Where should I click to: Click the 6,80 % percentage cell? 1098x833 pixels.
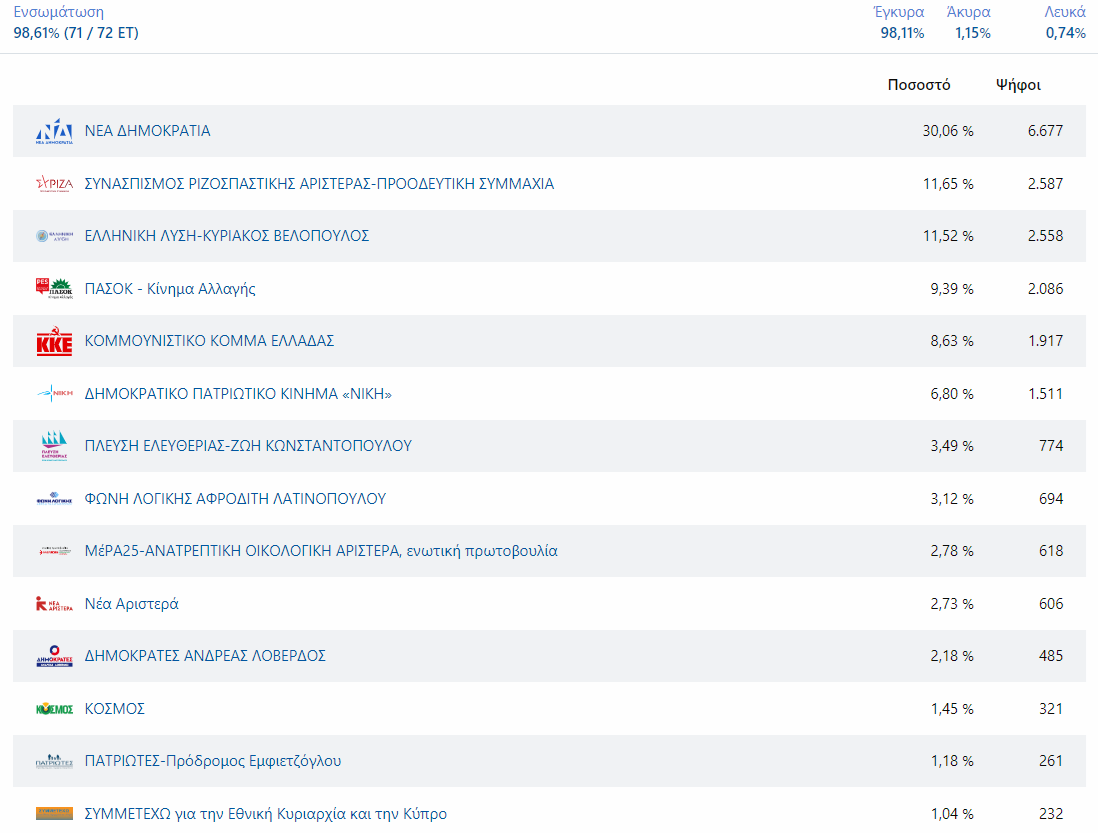coord(952,393)
